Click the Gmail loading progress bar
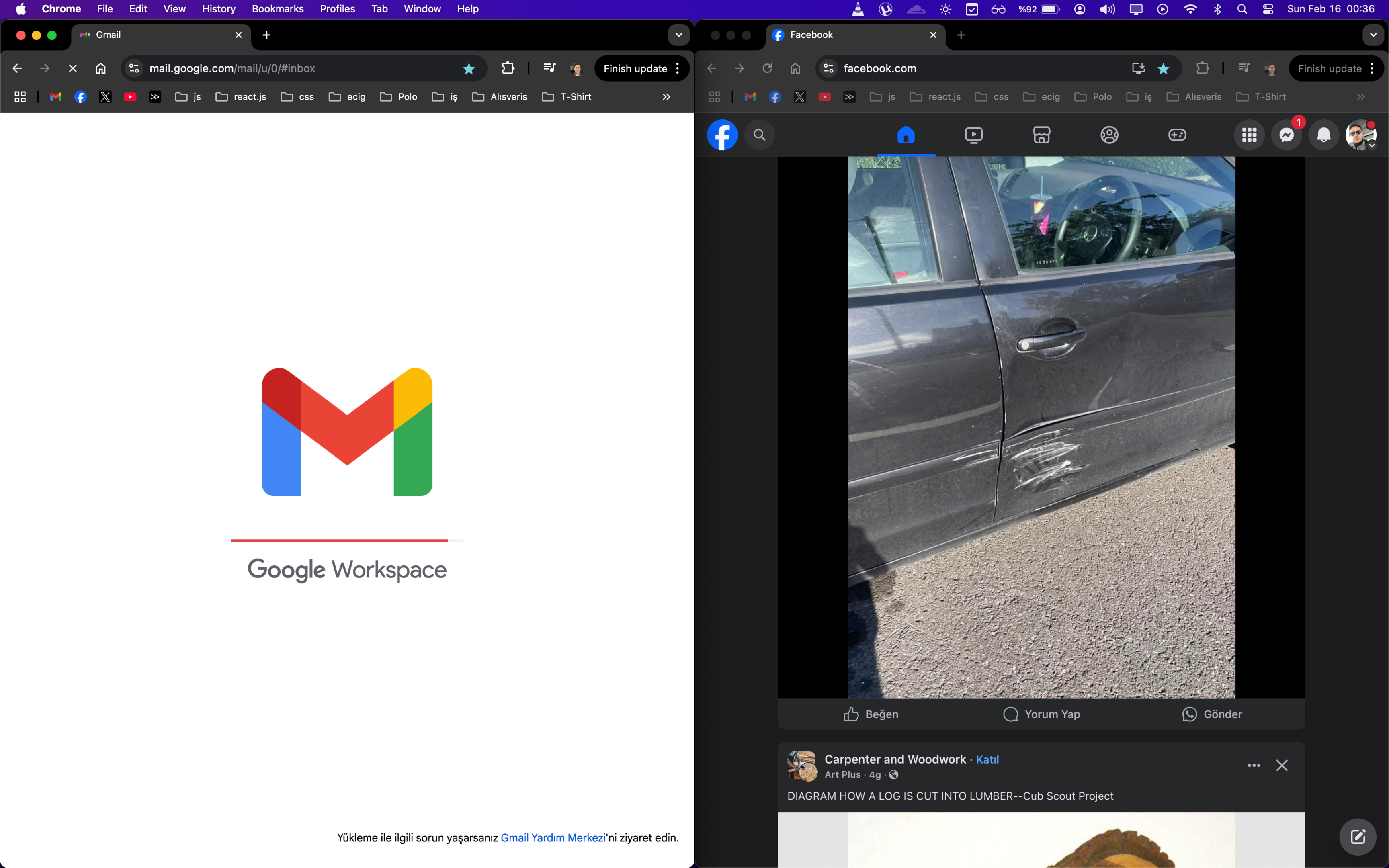Screen dimensions: 1389x868 click(347, 540)
